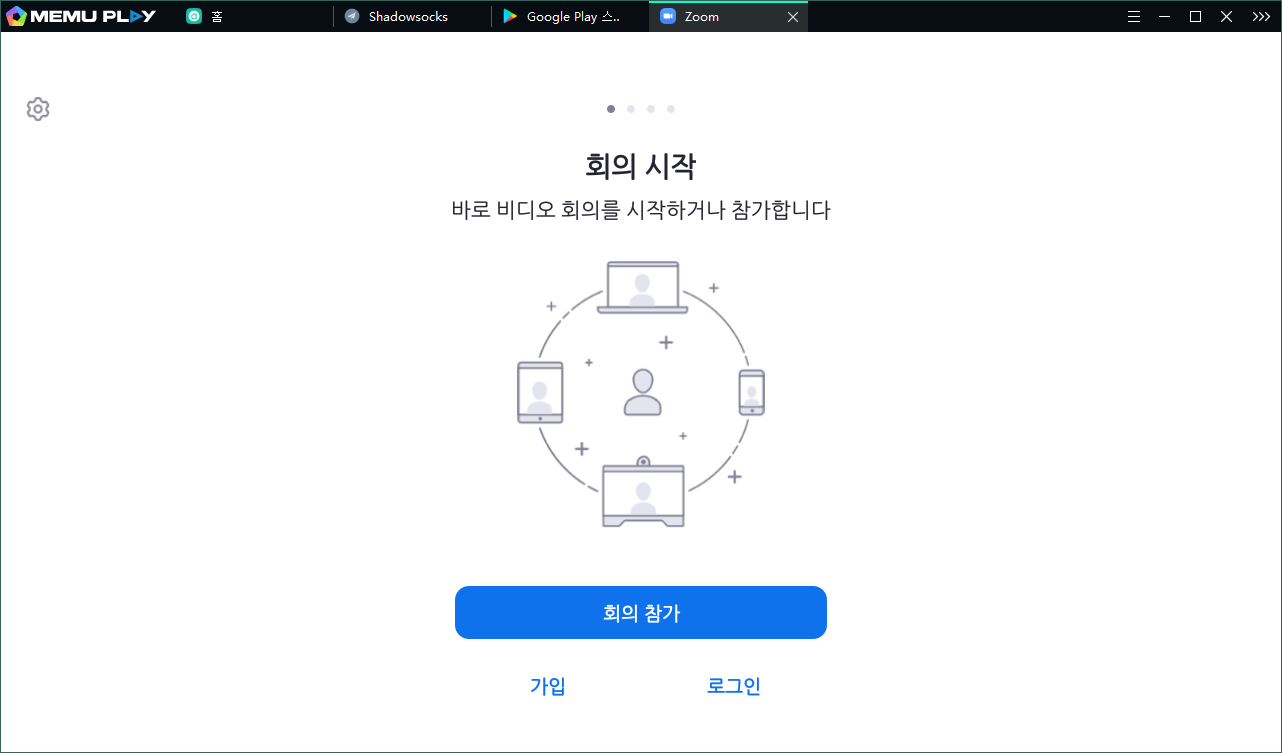Click the MEmu Play logo
The image size is (1282, 753).
pos(81,16)
